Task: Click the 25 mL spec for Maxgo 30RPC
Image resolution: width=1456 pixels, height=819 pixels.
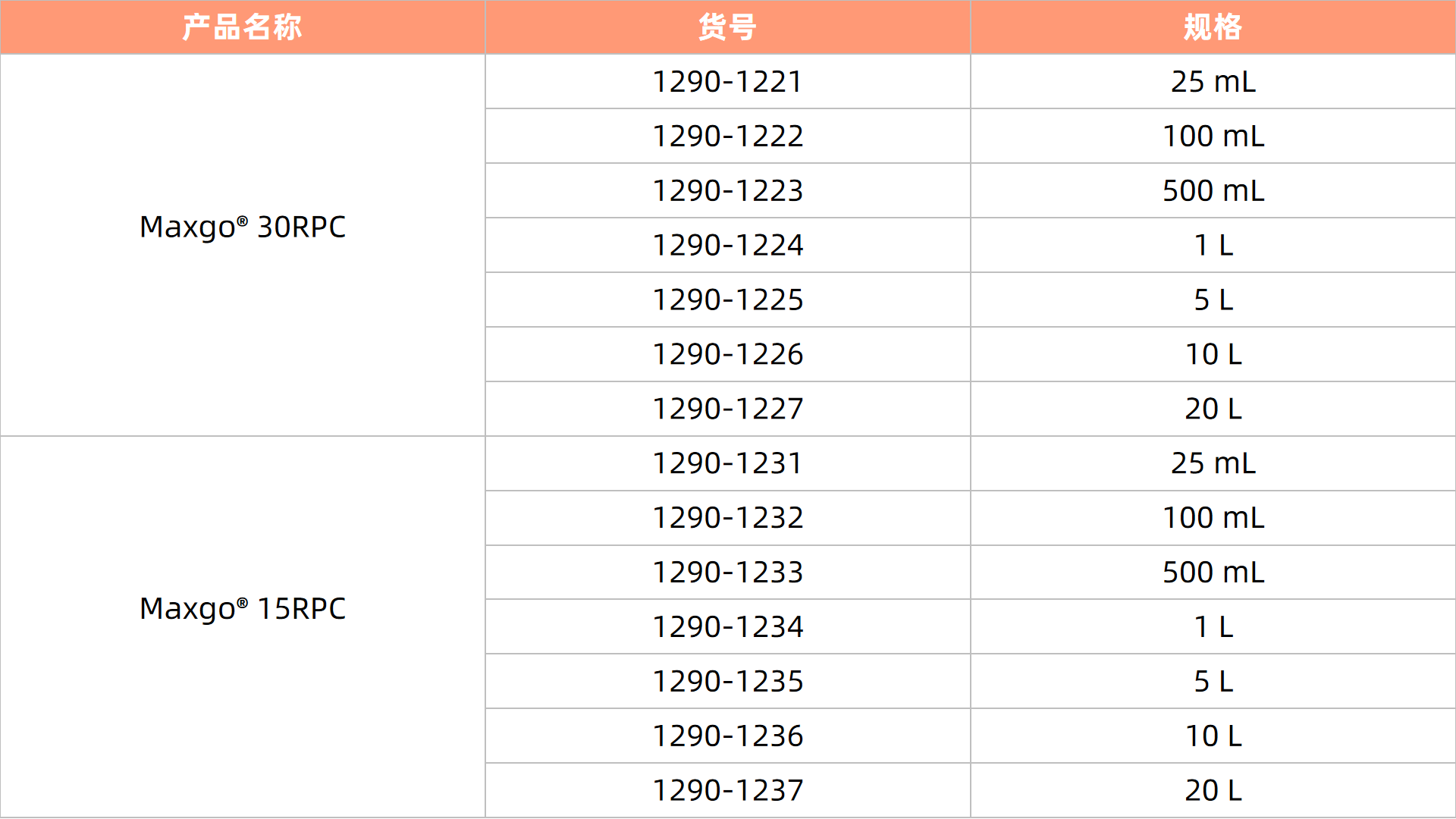Action: [1213, 82]
